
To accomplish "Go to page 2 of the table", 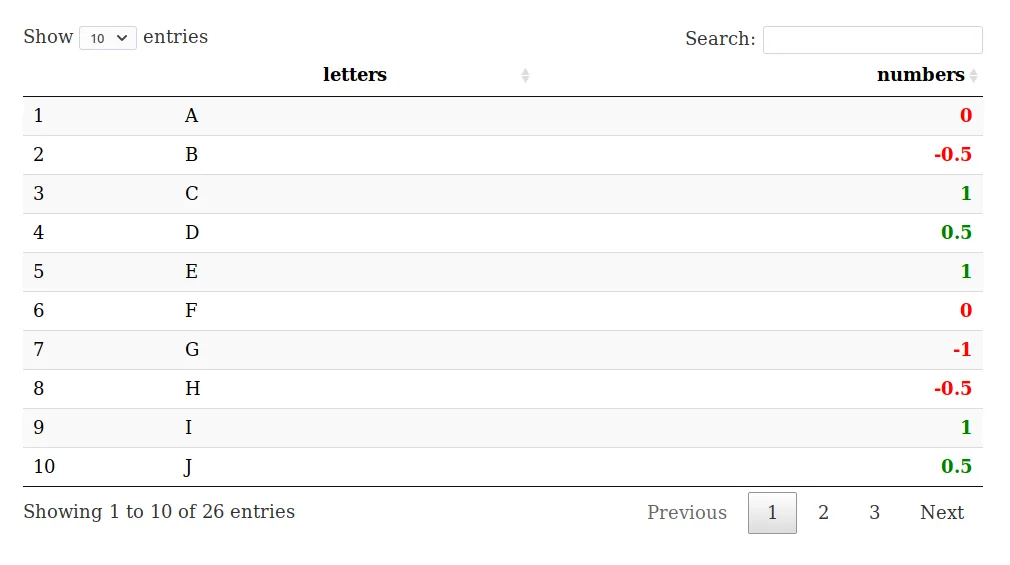I will tap(823, 513).
